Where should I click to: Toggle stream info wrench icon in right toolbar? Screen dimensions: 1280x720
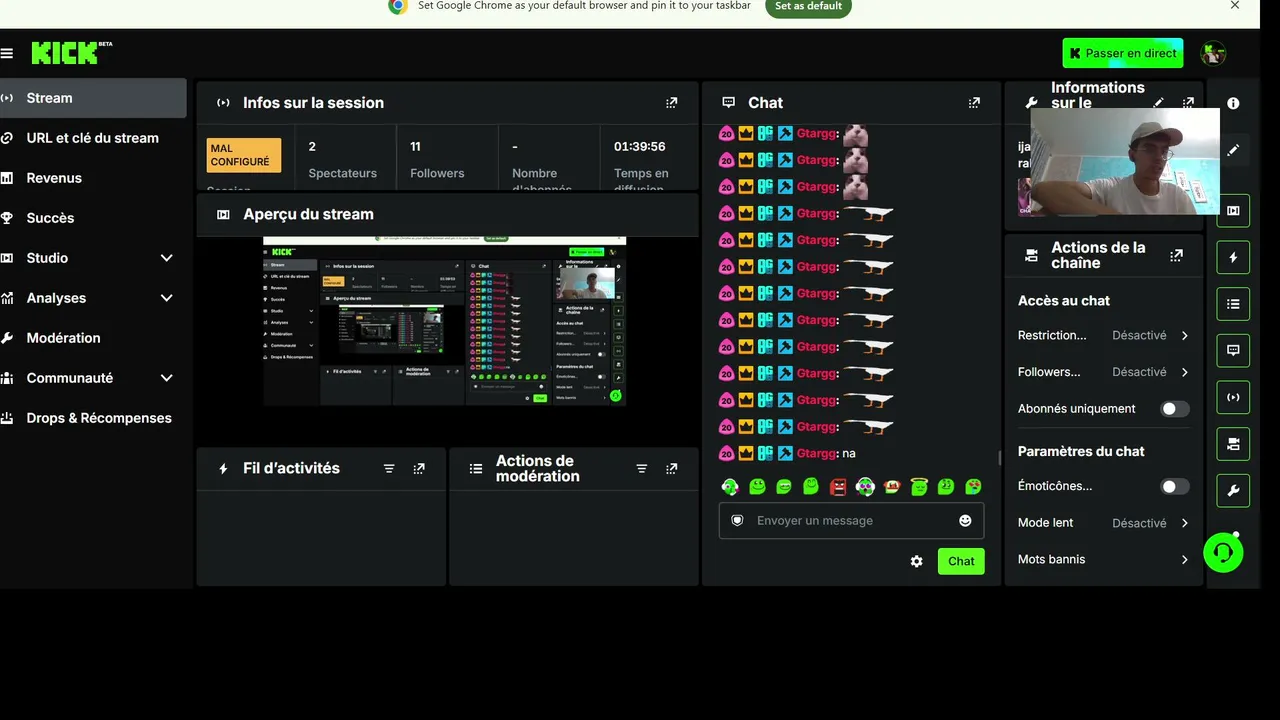tap(1233, 491)
